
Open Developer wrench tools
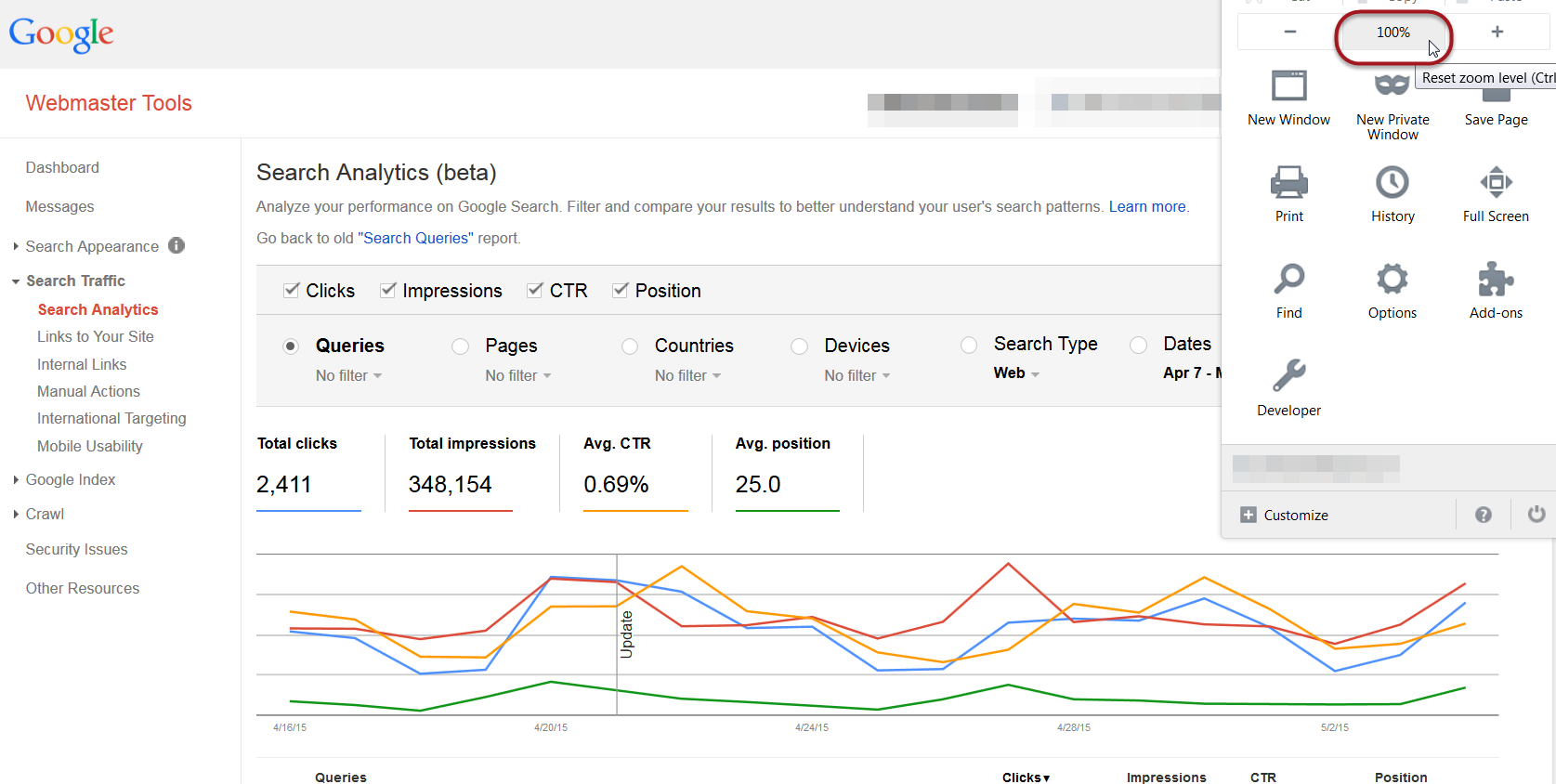(x=1288, y=376)
